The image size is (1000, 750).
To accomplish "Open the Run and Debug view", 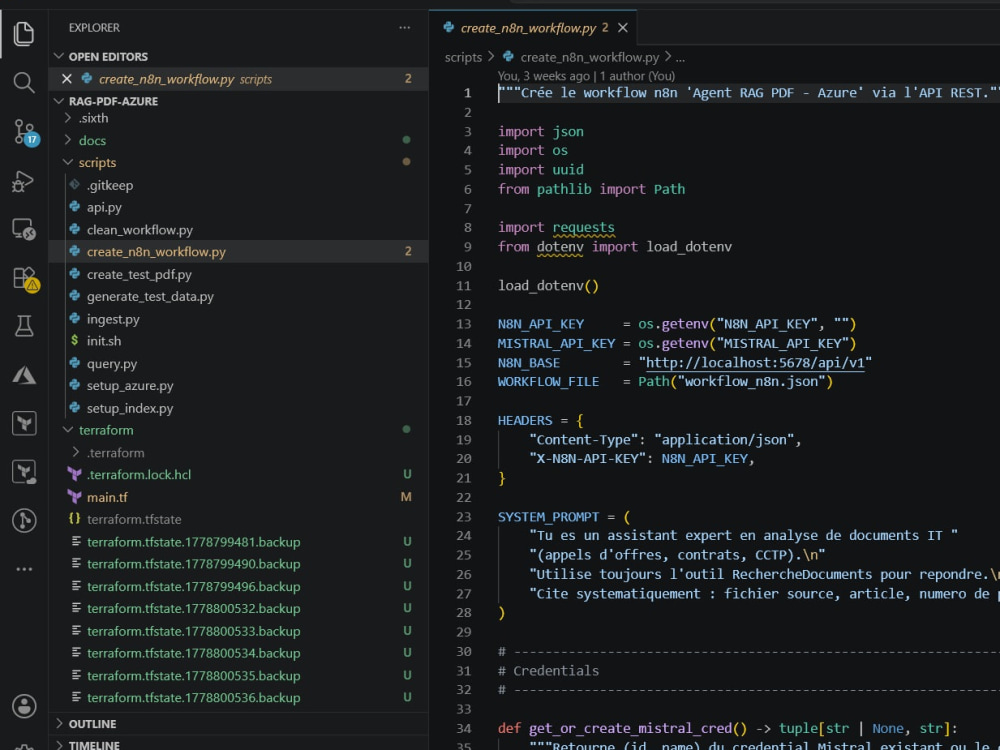I will [x=23, y=181].
